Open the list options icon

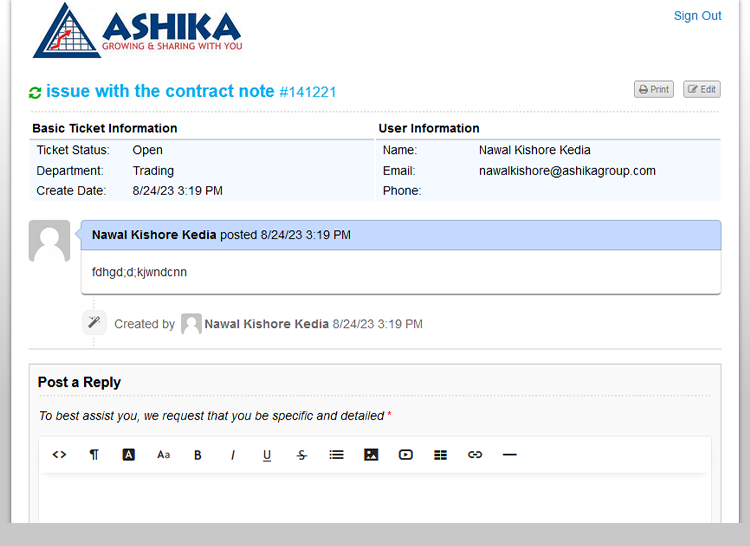336,455
